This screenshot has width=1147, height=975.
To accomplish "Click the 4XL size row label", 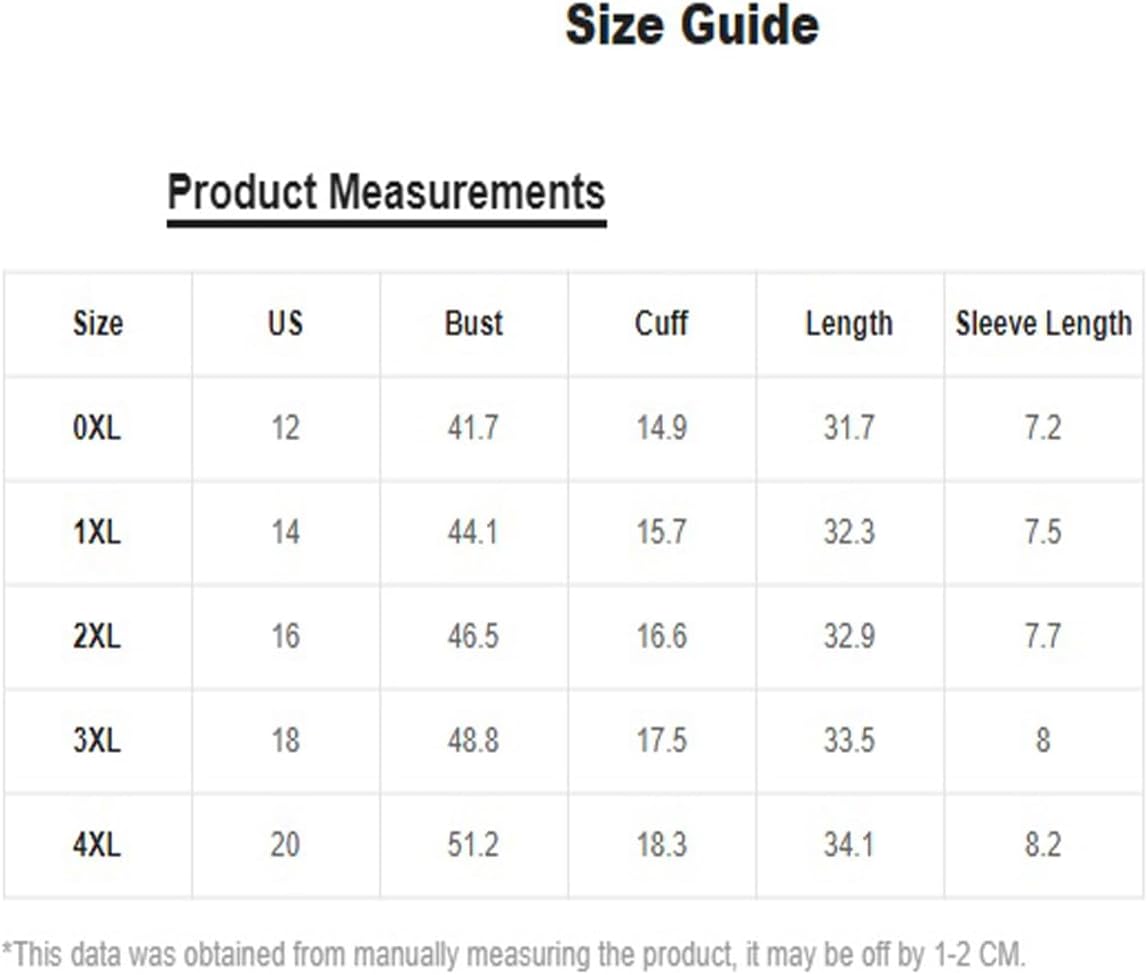I will [97, 845].
